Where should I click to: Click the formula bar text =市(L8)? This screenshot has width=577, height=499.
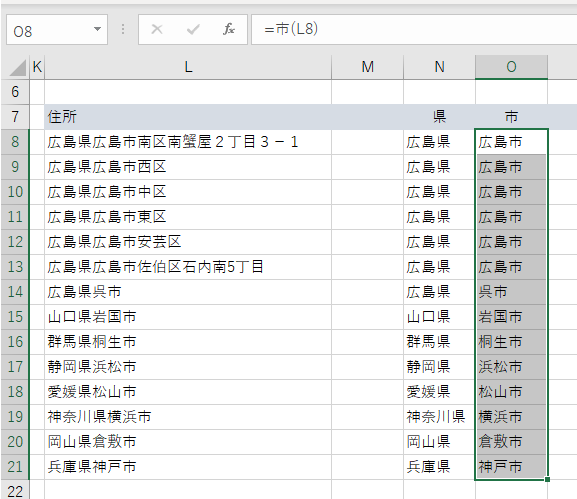tap(291, 29)
